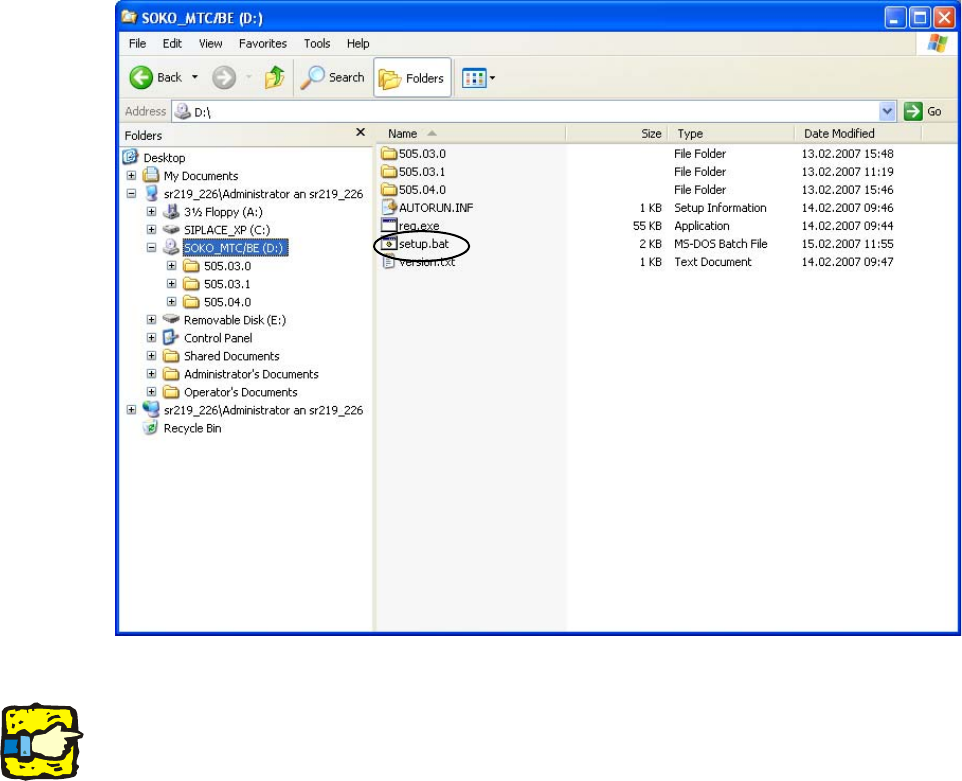
Task: Expand the Shared Documents node
Action: (x=152, y=356)
